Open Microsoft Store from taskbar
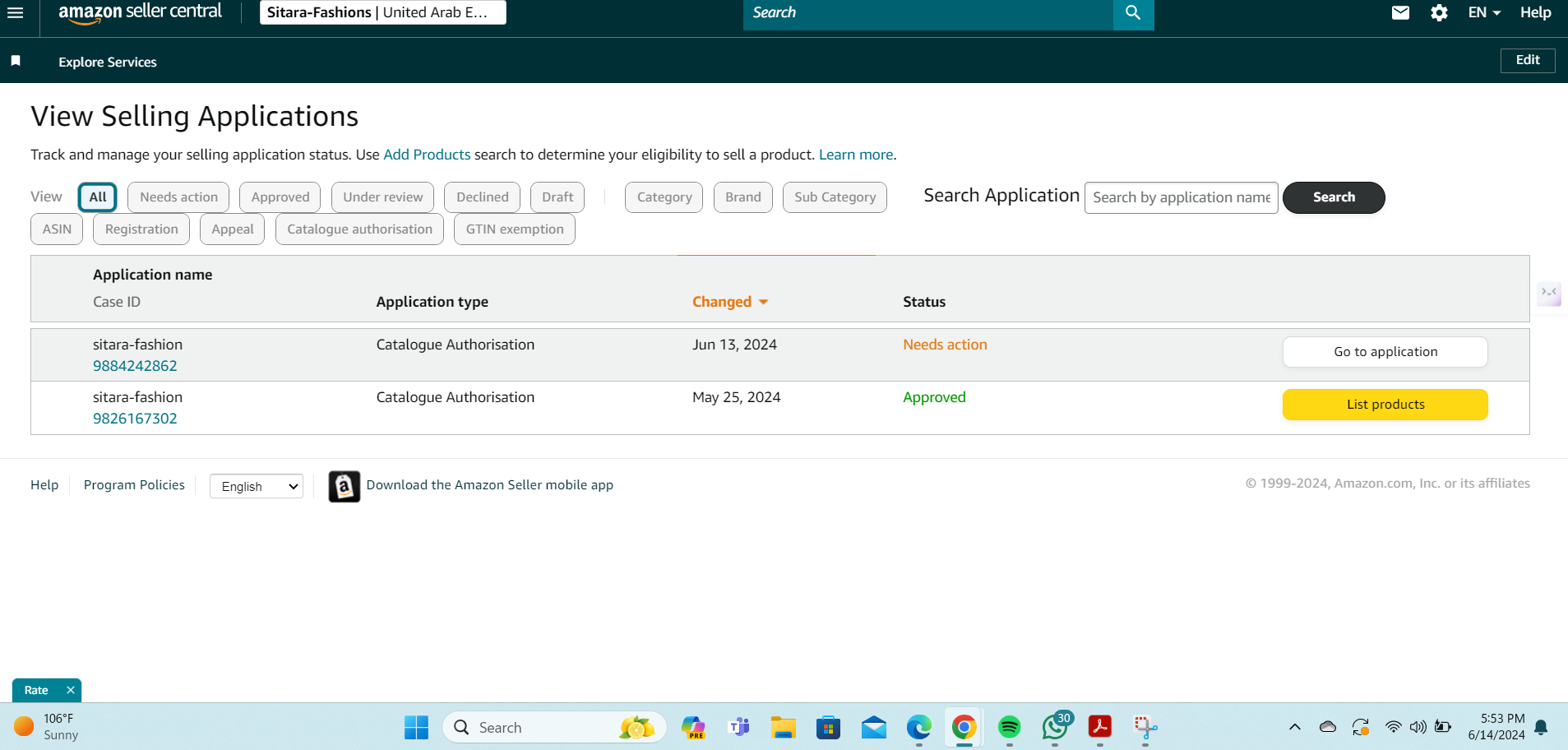The width and height of the screenshot is (1568, 750). click(x=828, y=727)
